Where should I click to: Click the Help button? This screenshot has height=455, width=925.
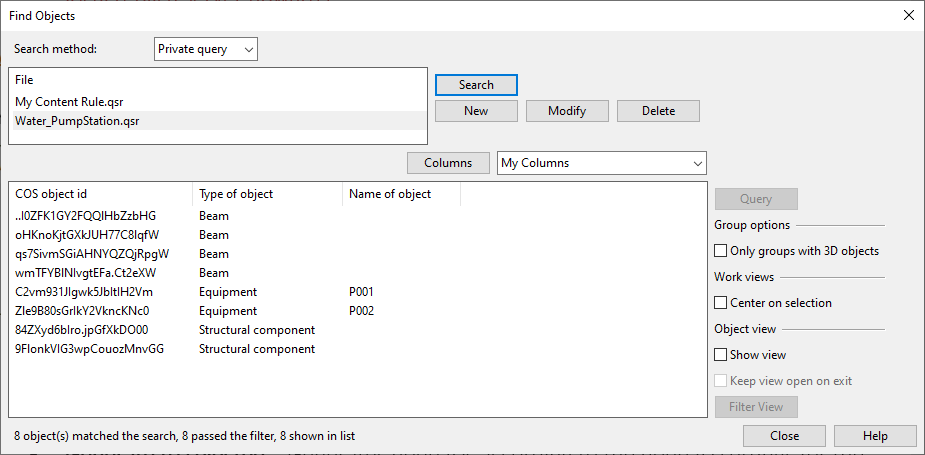point(875,436)
